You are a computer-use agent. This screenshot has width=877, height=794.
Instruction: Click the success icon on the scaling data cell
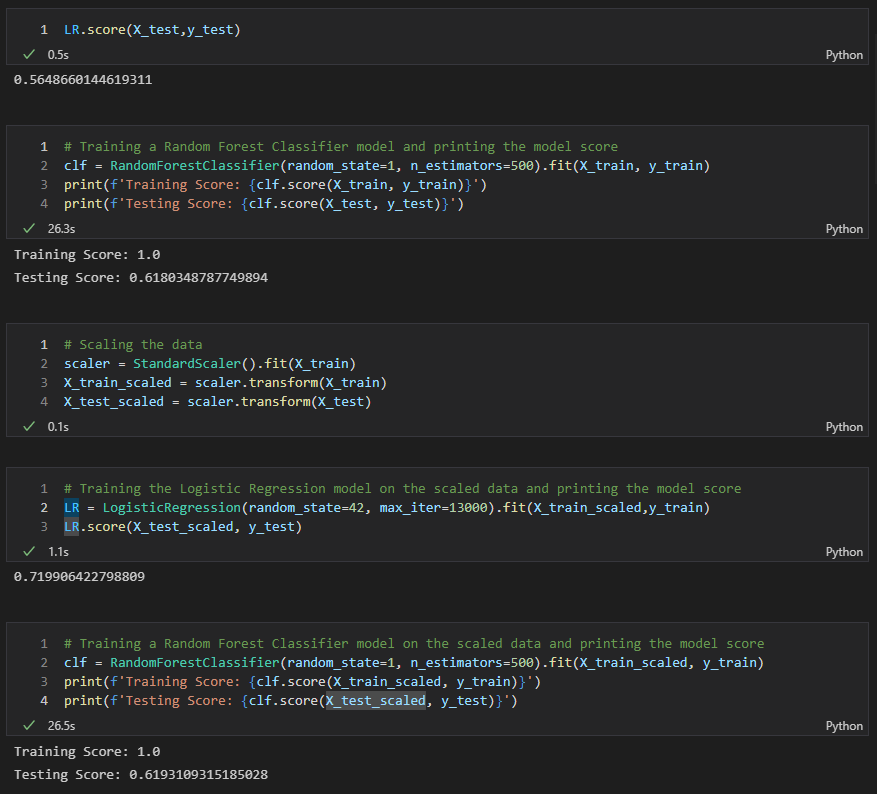pos(29,426)
